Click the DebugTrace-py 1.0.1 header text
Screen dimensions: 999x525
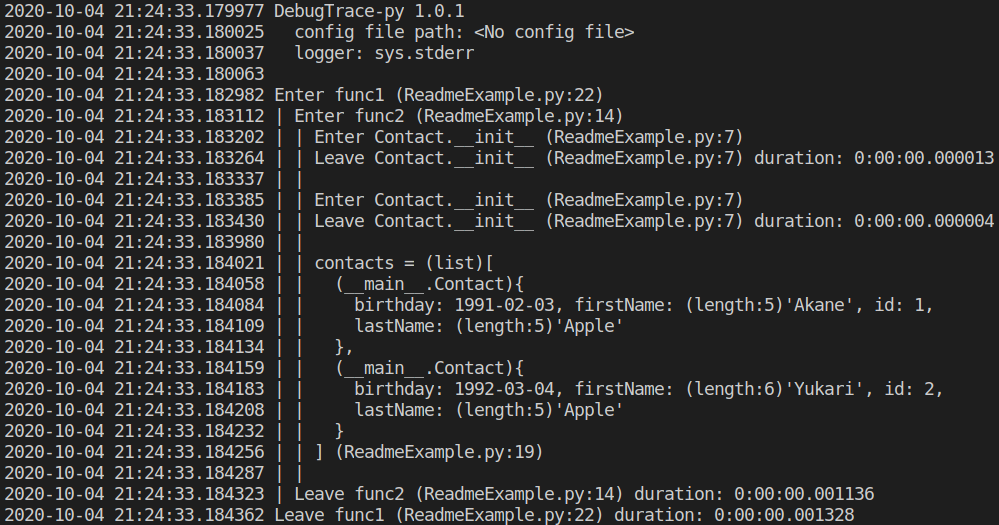(370, 11)
